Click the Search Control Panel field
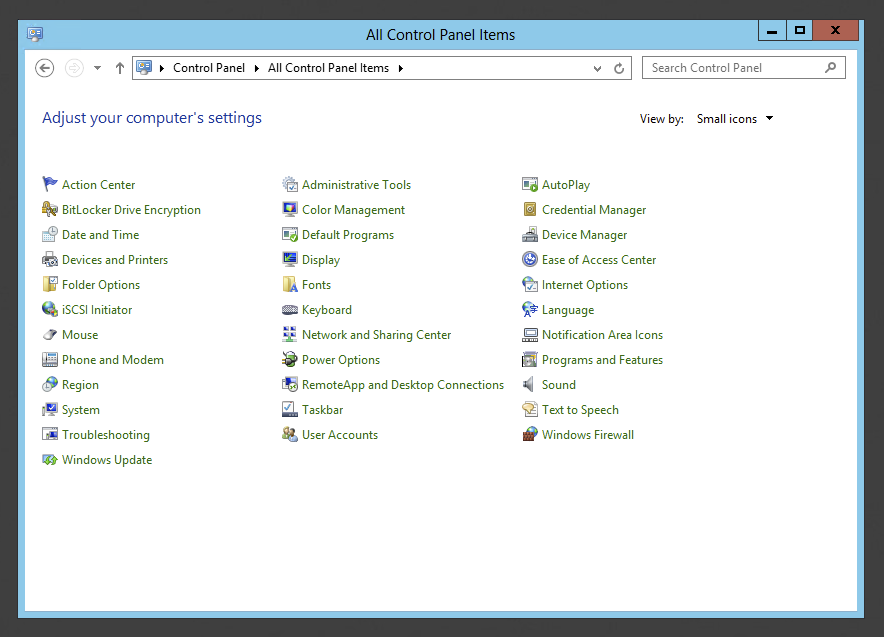Image resolution: width=884 pixels, height=637 pixels. [x=735, y=68]
